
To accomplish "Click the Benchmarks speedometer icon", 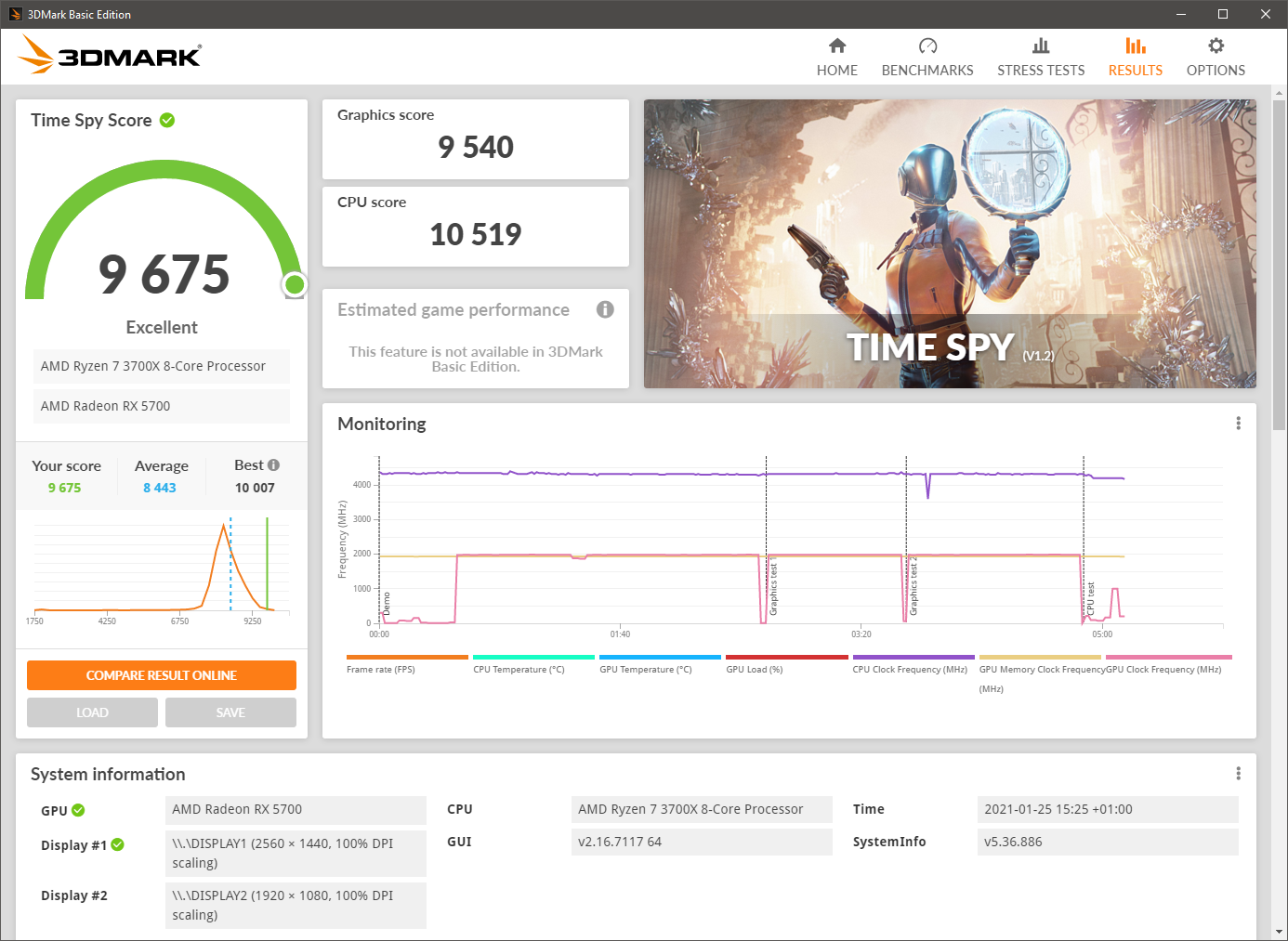I will (x=927, y=45).
